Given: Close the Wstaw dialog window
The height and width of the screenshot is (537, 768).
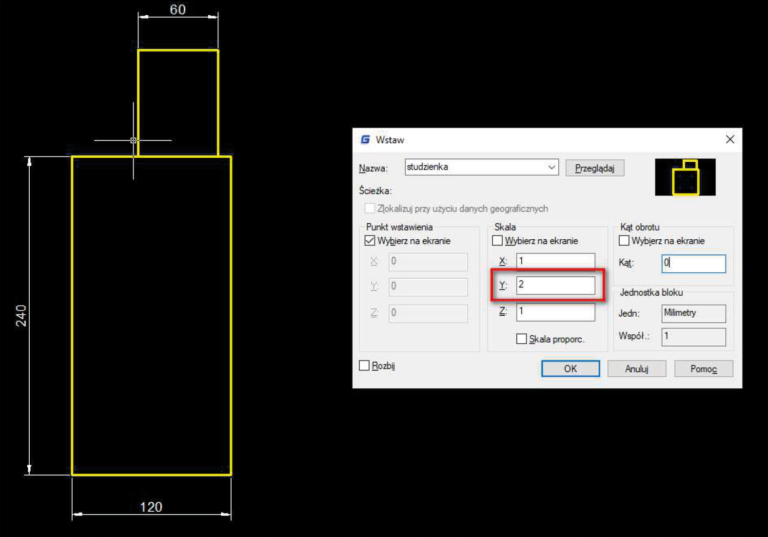Looking at the screenshot, I should coord(729,140).
